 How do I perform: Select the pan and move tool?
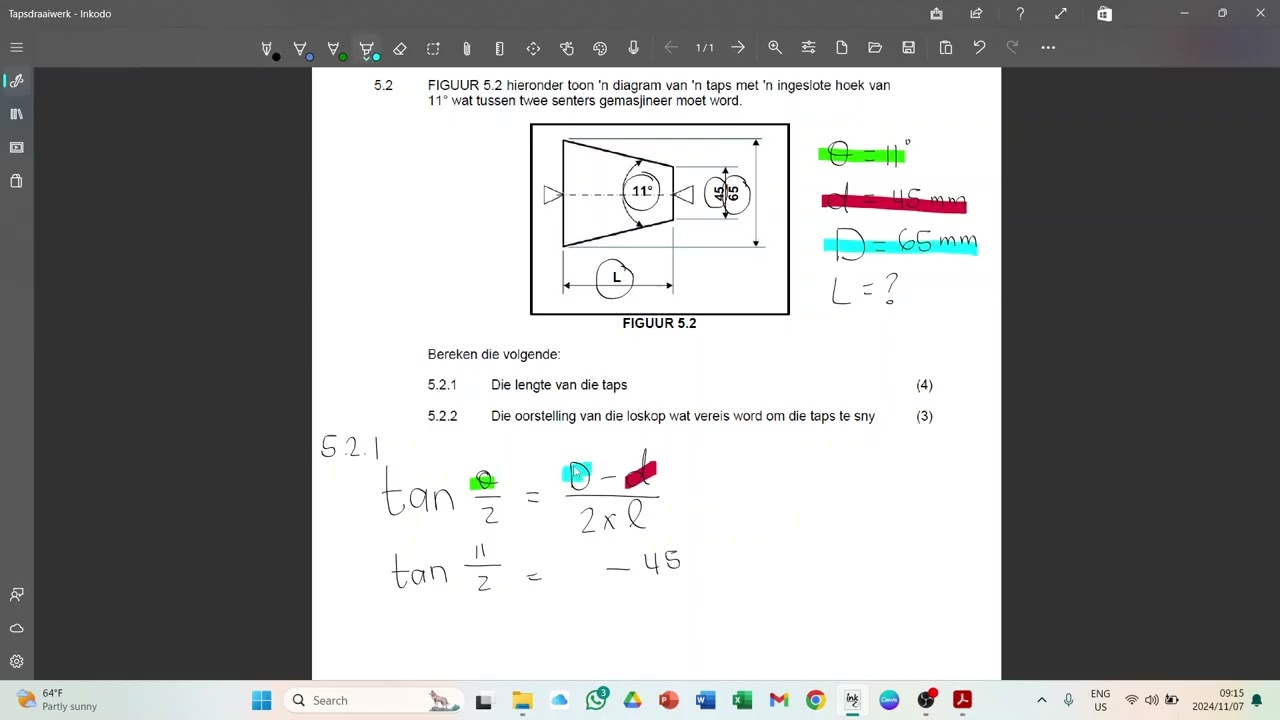tap(533, 48)
